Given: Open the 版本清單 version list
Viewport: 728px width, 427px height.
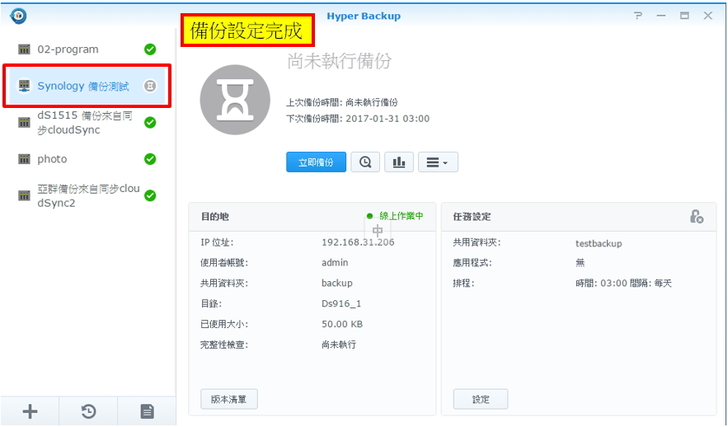Looking at the screenshot, I should (x=229, y=399).
